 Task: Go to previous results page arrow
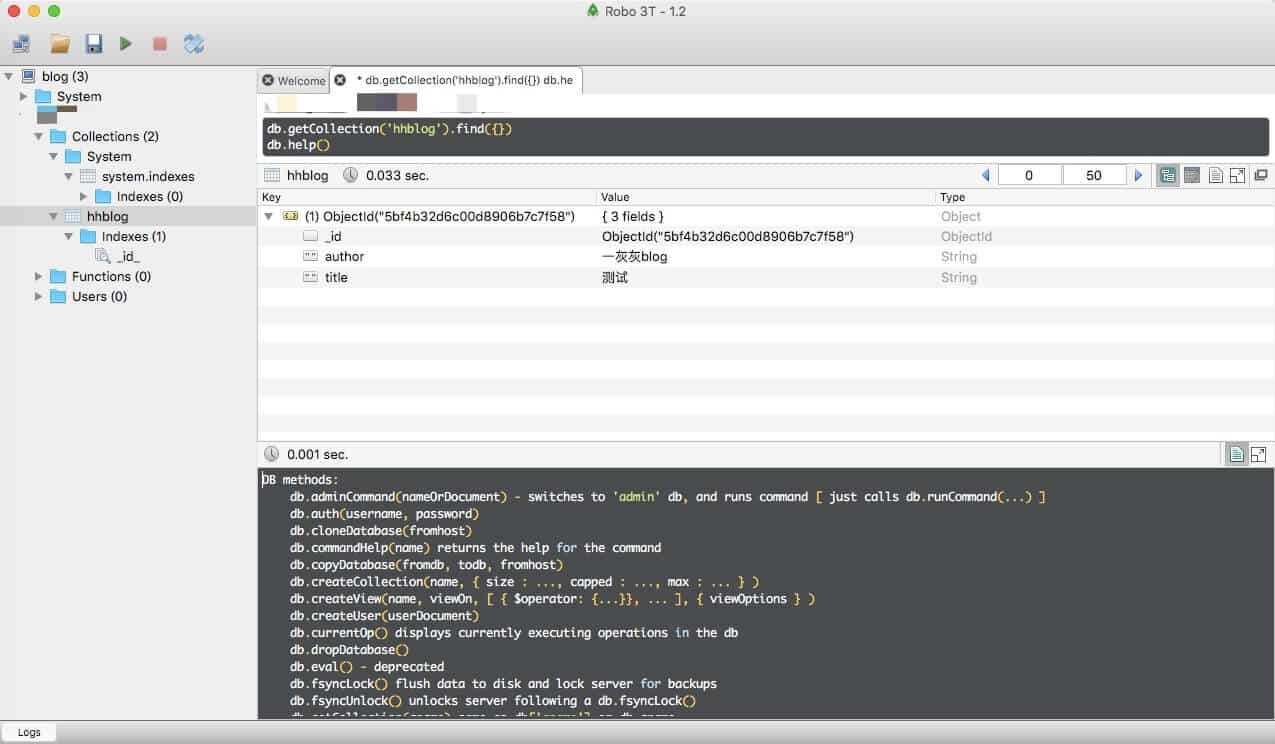click(x=986, y=175)
